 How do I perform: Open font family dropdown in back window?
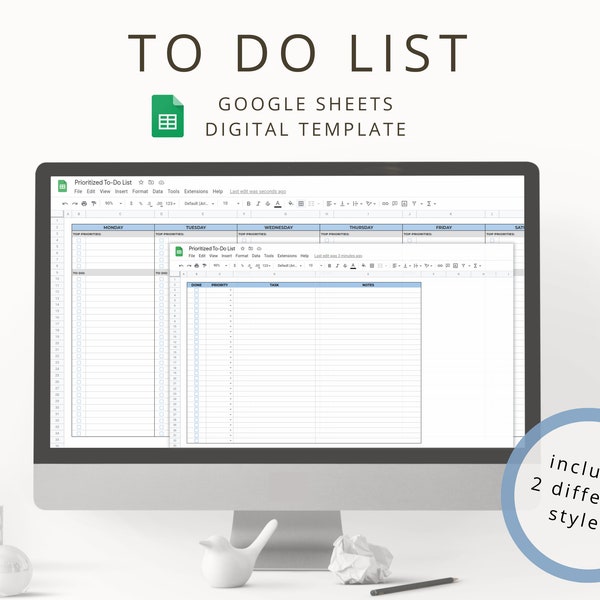(x=199, y=204)
